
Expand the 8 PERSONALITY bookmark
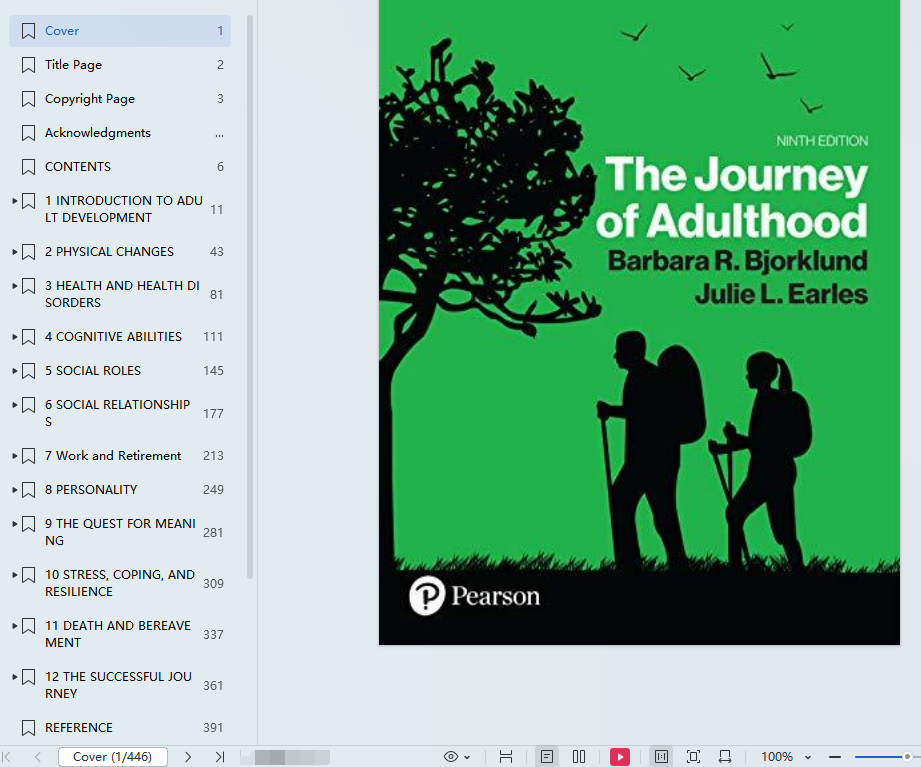click(15, 490)
